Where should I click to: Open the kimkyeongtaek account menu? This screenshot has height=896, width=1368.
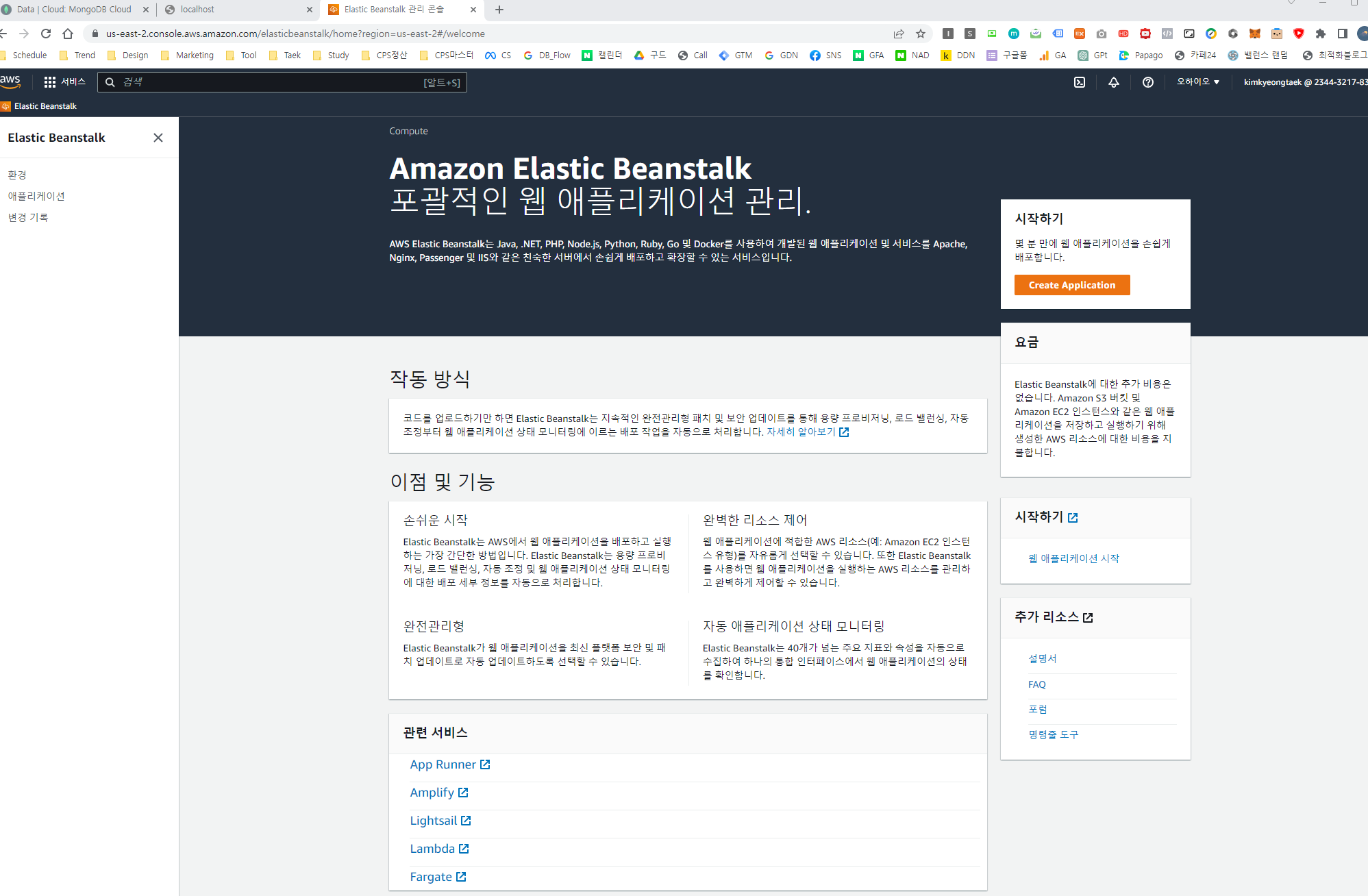[x=1305, y=82]
